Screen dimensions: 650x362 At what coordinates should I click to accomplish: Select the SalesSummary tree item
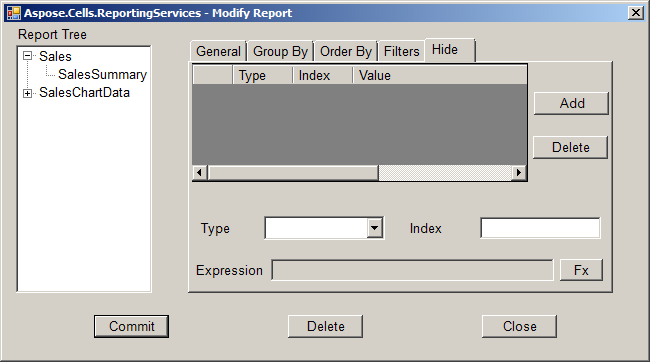point(102,75)
